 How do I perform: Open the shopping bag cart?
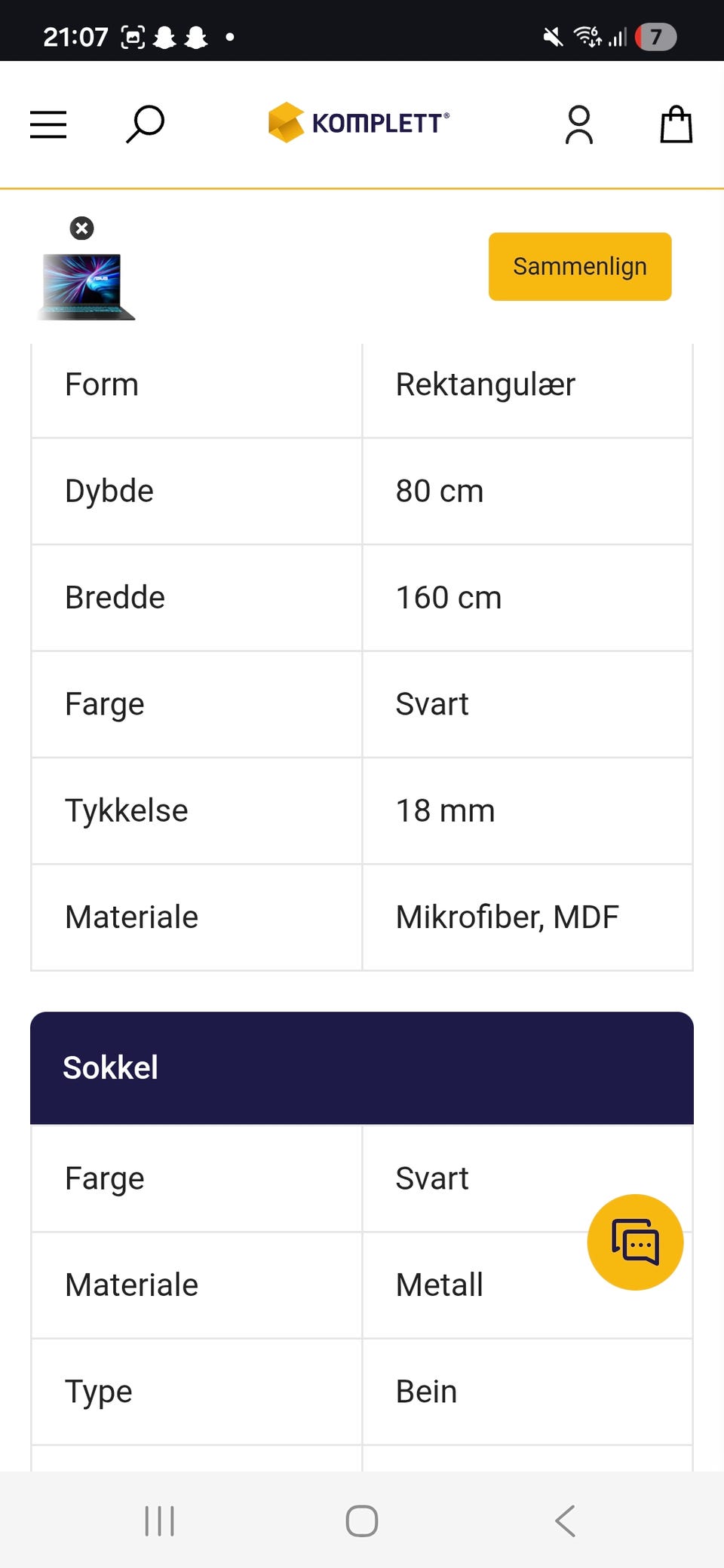pos(676,124)
